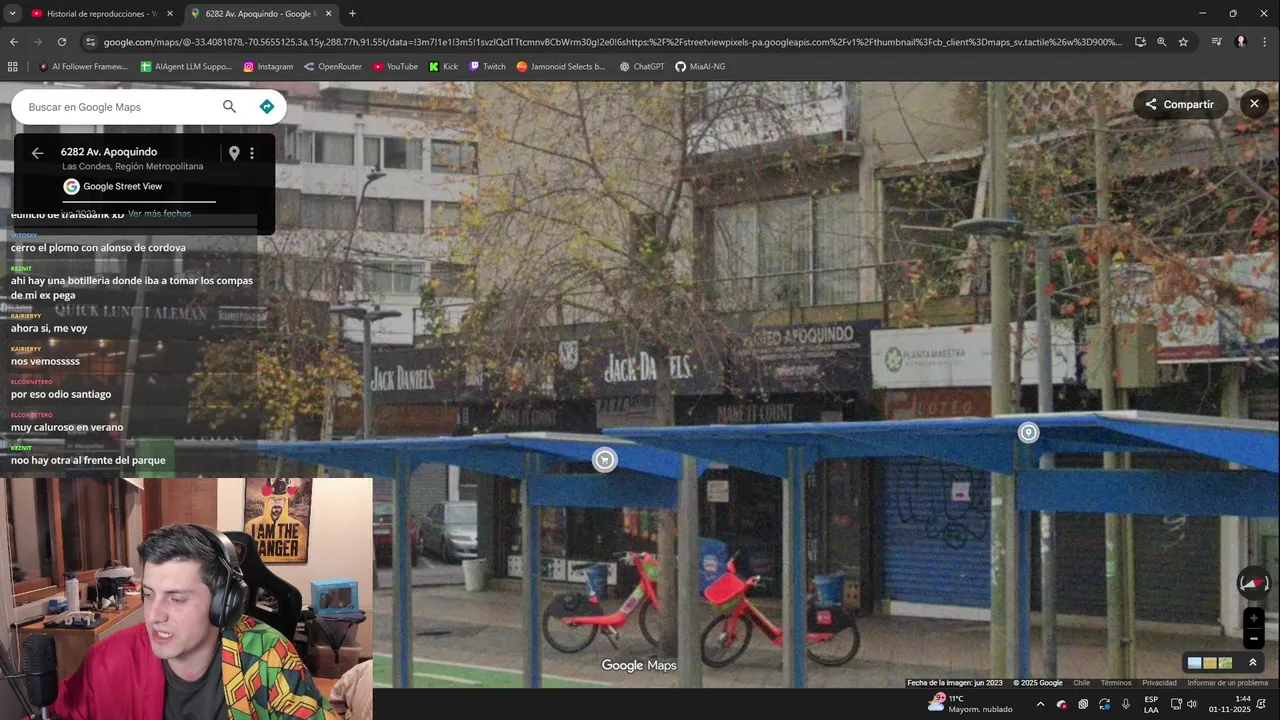The height and width of the screenshot is (720, 1280).
Task: Close the 'Historial de reproducciones' tab
Action: (x=169, y=14)
